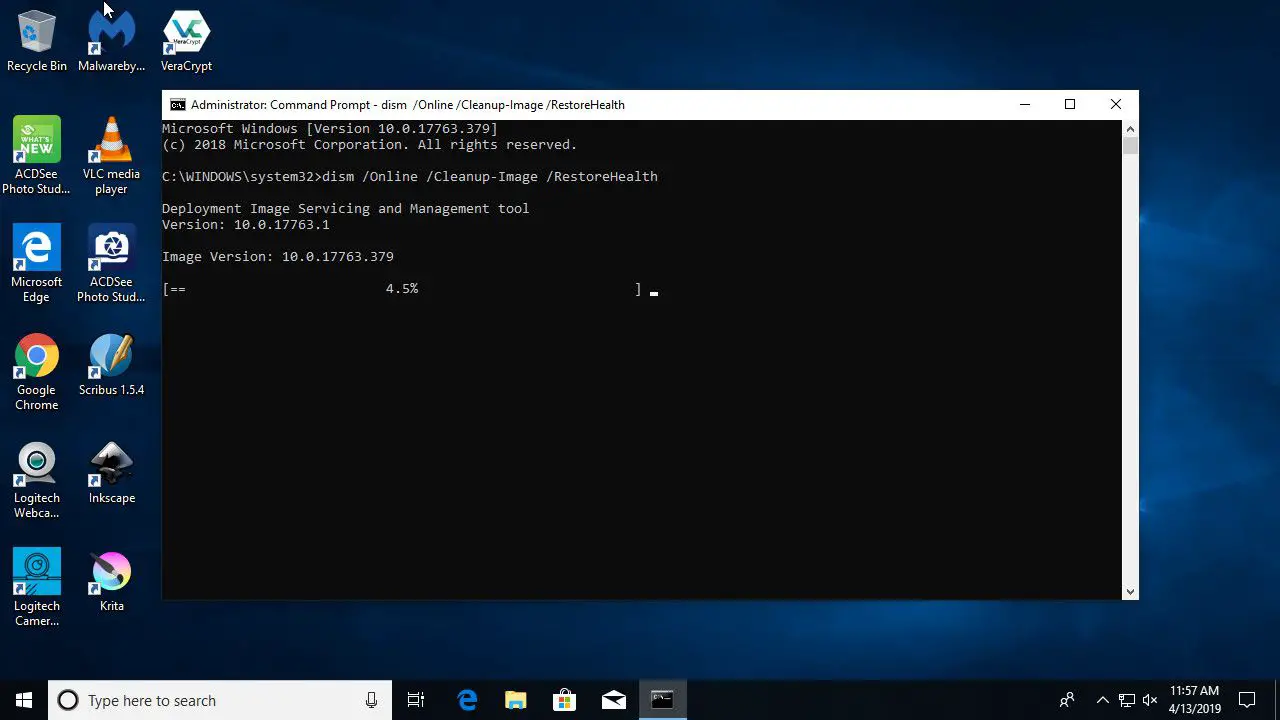1280x720 pixels.
Task: Click Command Prompt title bar system icon
Action: coord(177,105)
